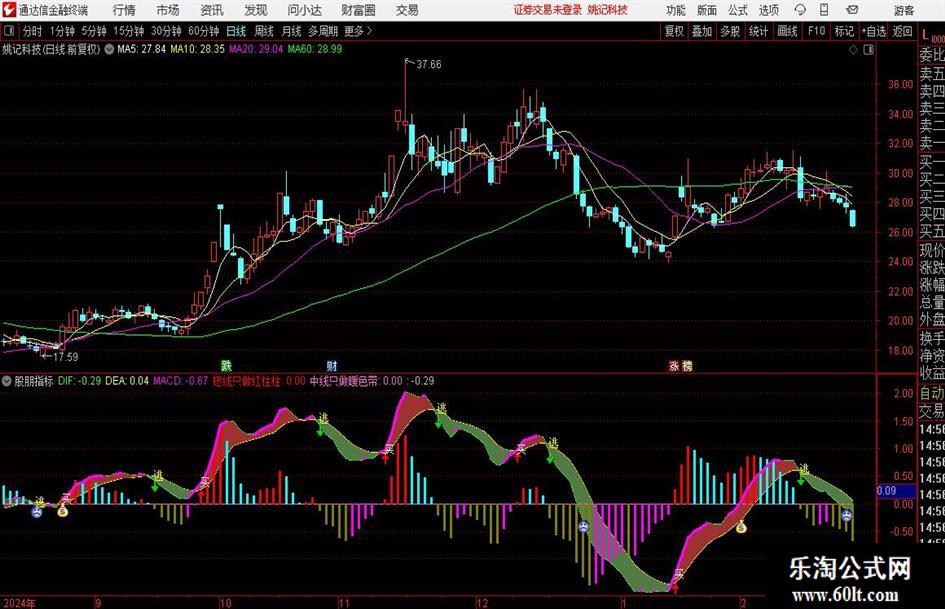945x609 pixels.
Task: Click the money-bag marker near February
Action: click(741, 528)
